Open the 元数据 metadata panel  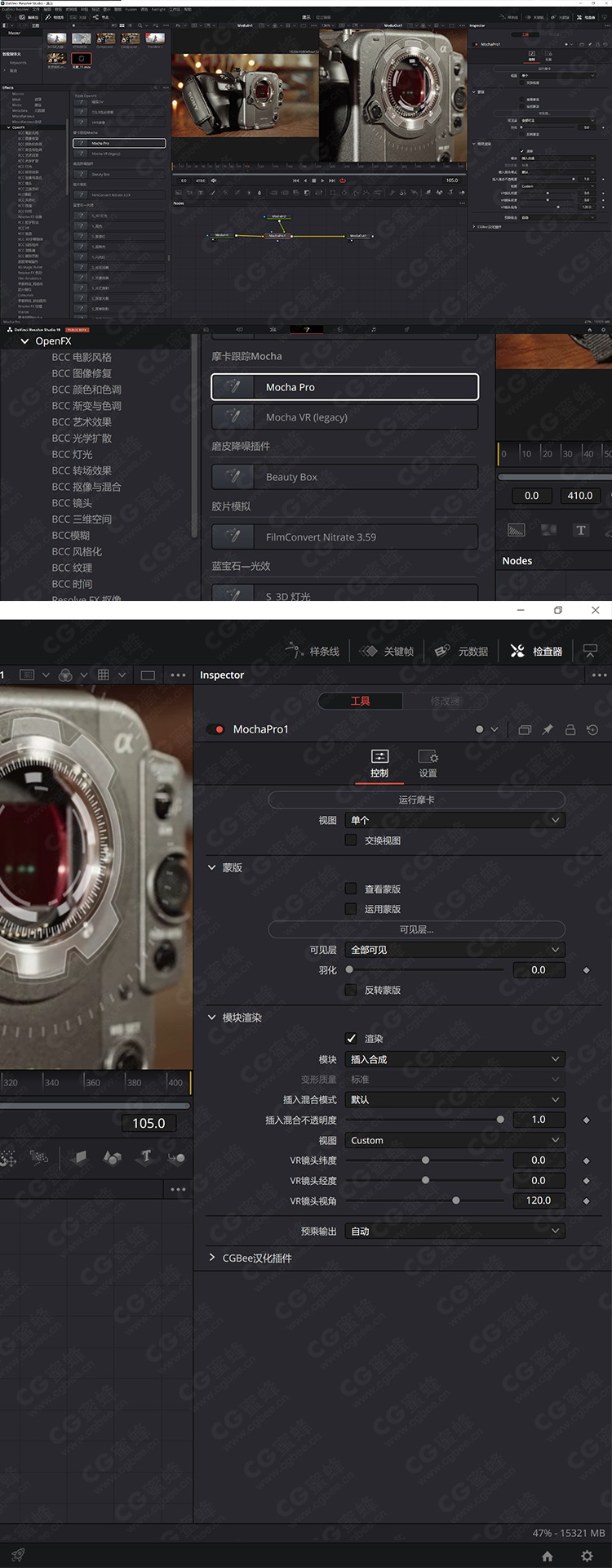click(462, 651)
